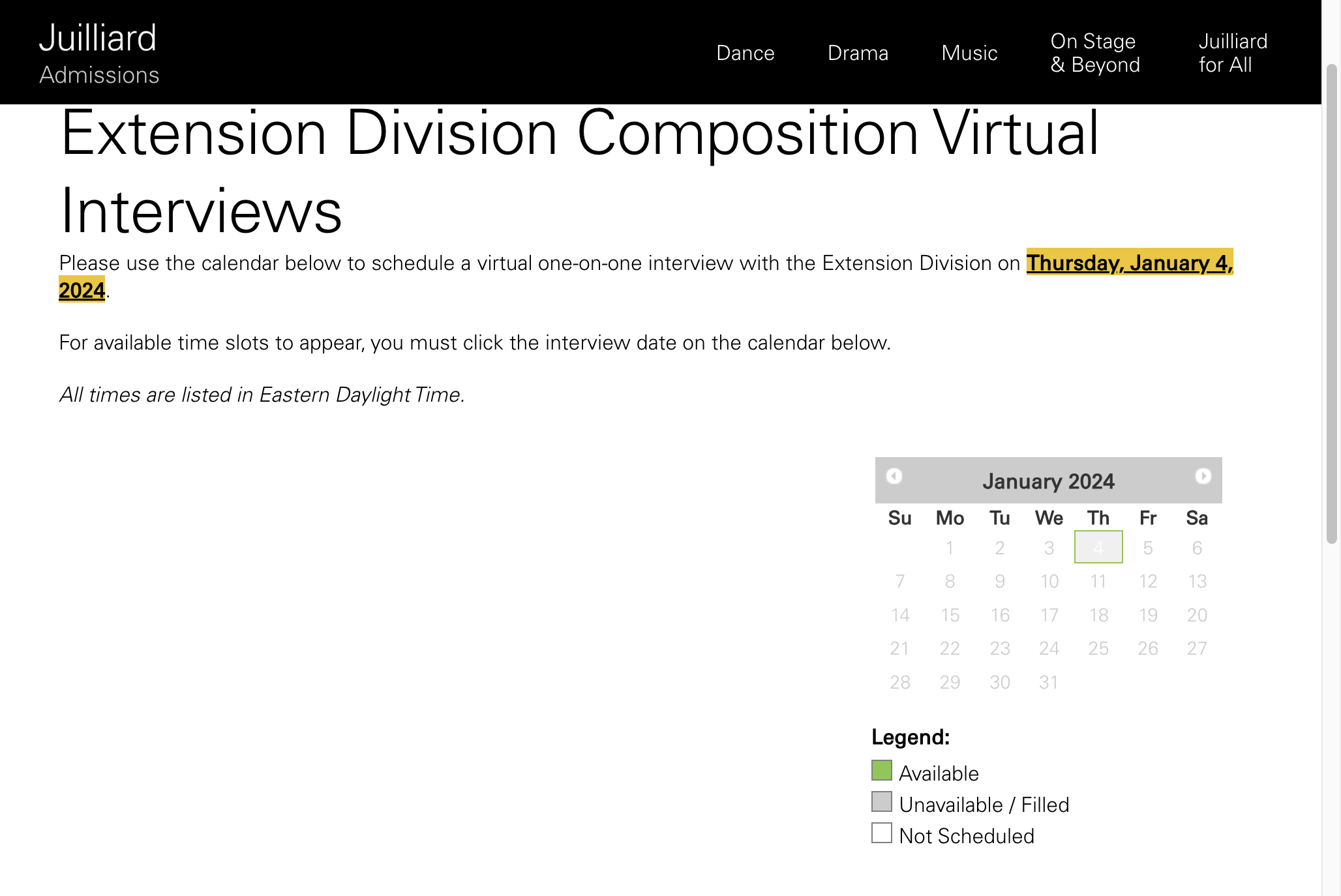The width and height of the screenshot is (1341, 896).
Task: Click the white Not Scheduled swatch
Action: click(882, 833)
